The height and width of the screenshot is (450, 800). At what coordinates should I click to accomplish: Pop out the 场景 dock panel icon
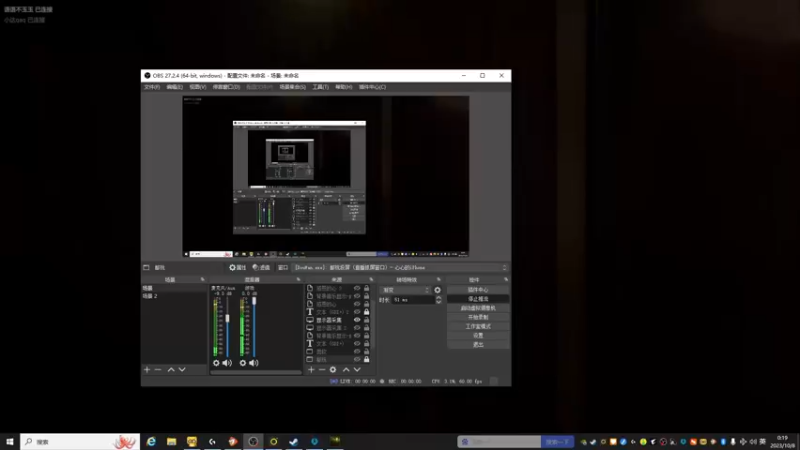[x=203, y=280]
